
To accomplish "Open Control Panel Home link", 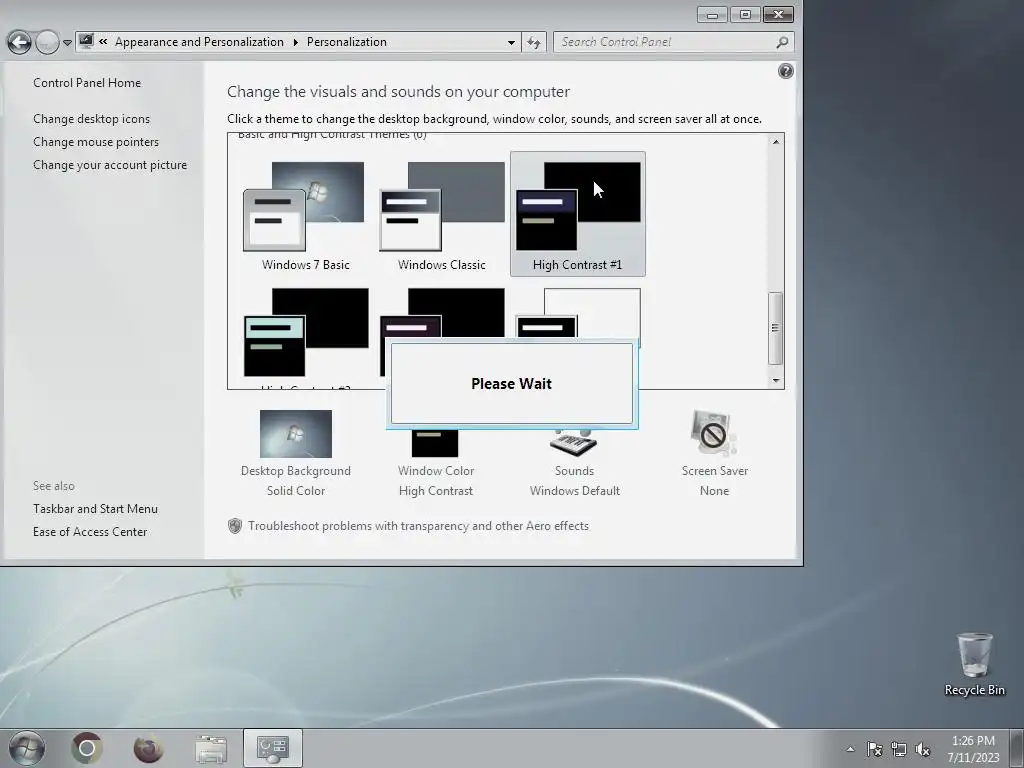I will coord(87,83).
